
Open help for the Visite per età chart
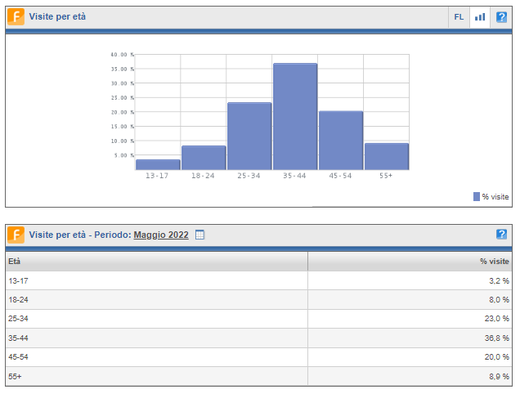pos(501,17)
